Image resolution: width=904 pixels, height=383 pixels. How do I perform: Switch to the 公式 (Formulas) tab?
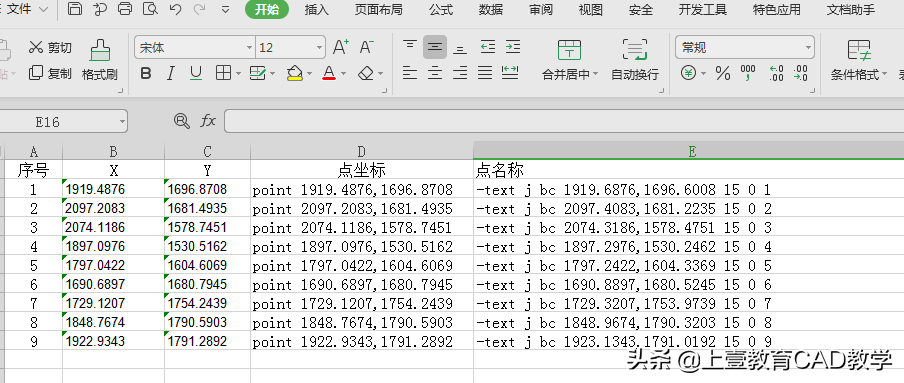tap(440, 10)
